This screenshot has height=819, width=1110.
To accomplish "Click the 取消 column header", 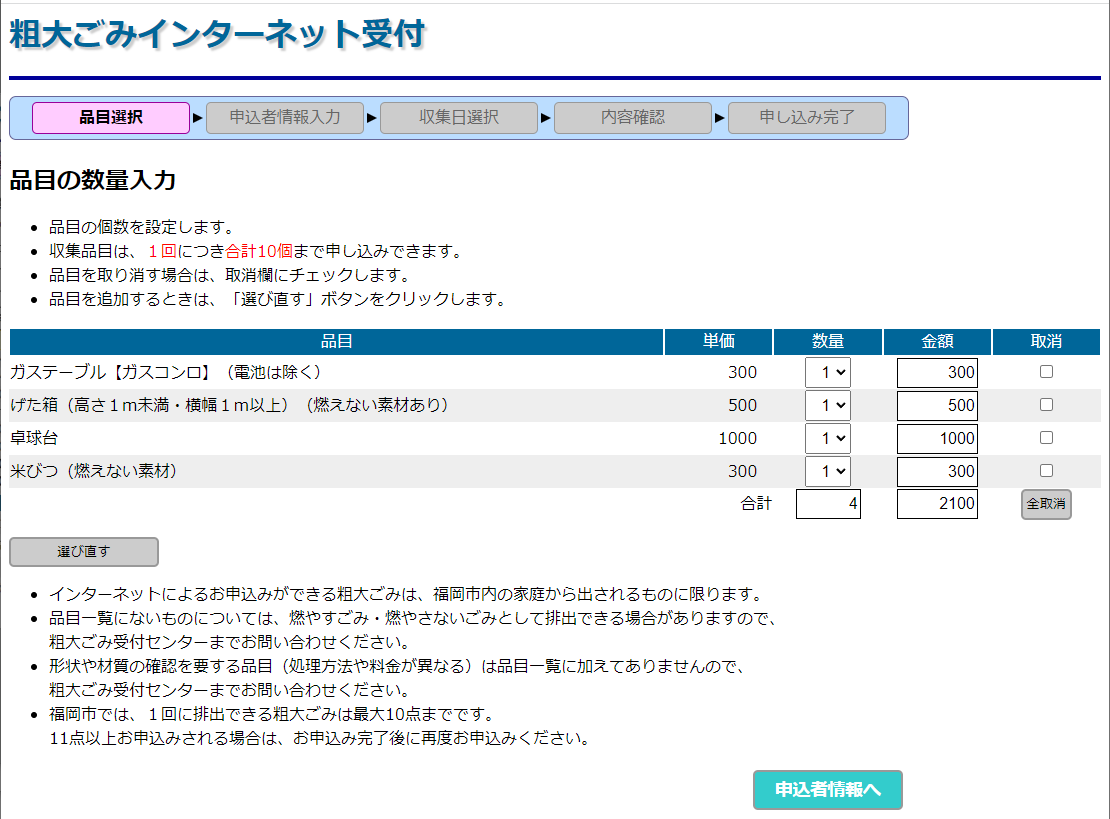I will (1046, 341).
